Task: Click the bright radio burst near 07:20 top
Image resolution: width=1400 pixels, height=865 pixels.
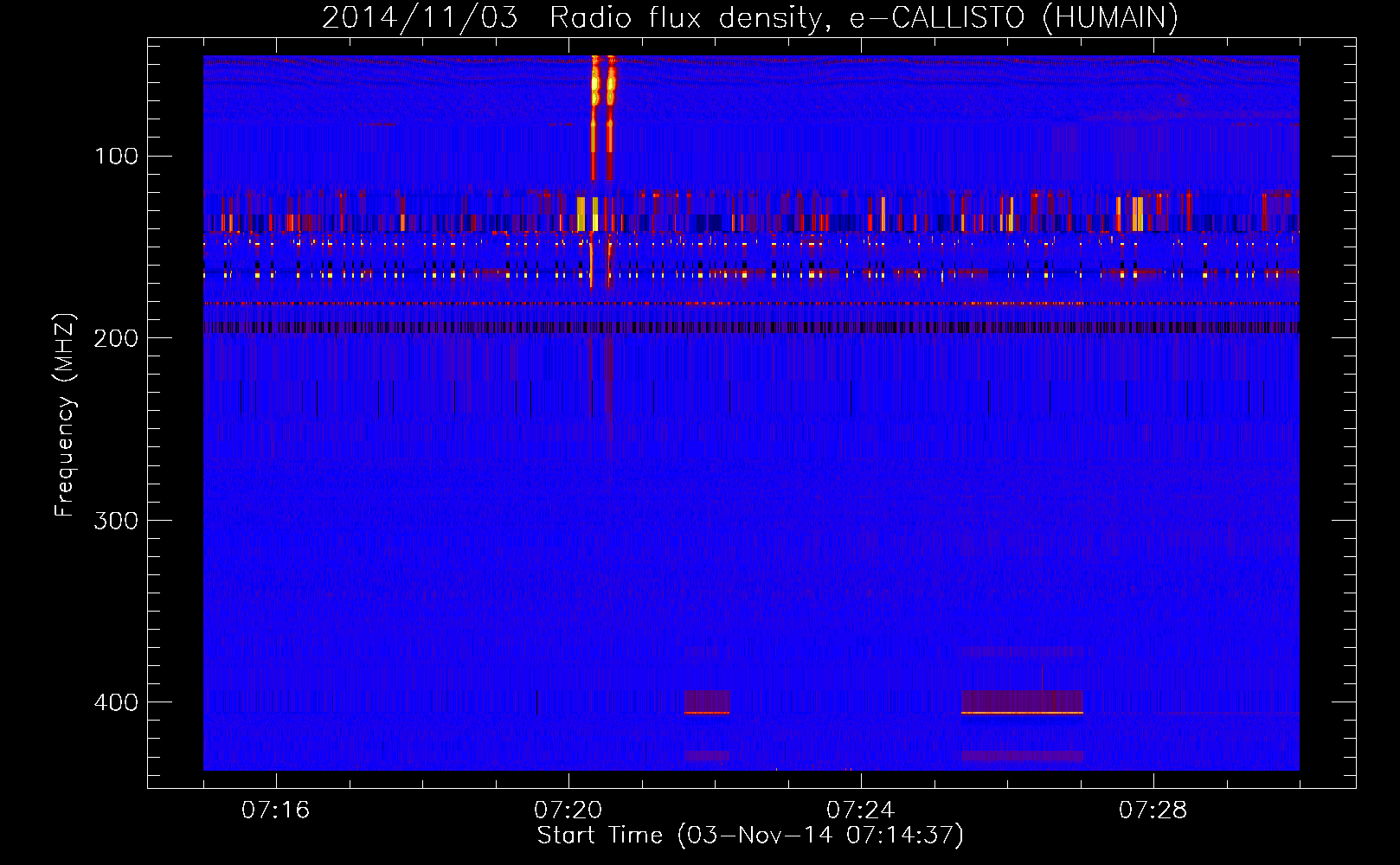Action: point(603,117)
